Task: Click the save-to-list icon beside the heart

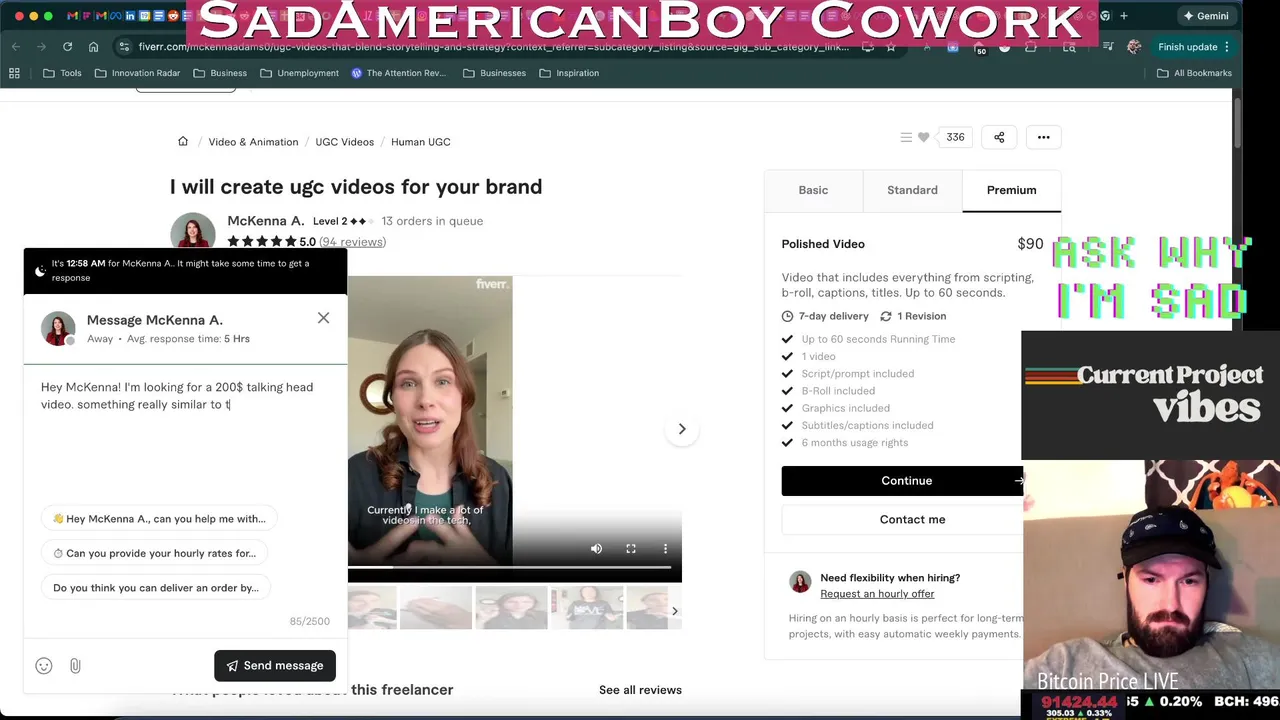Action: click(906, 137)
